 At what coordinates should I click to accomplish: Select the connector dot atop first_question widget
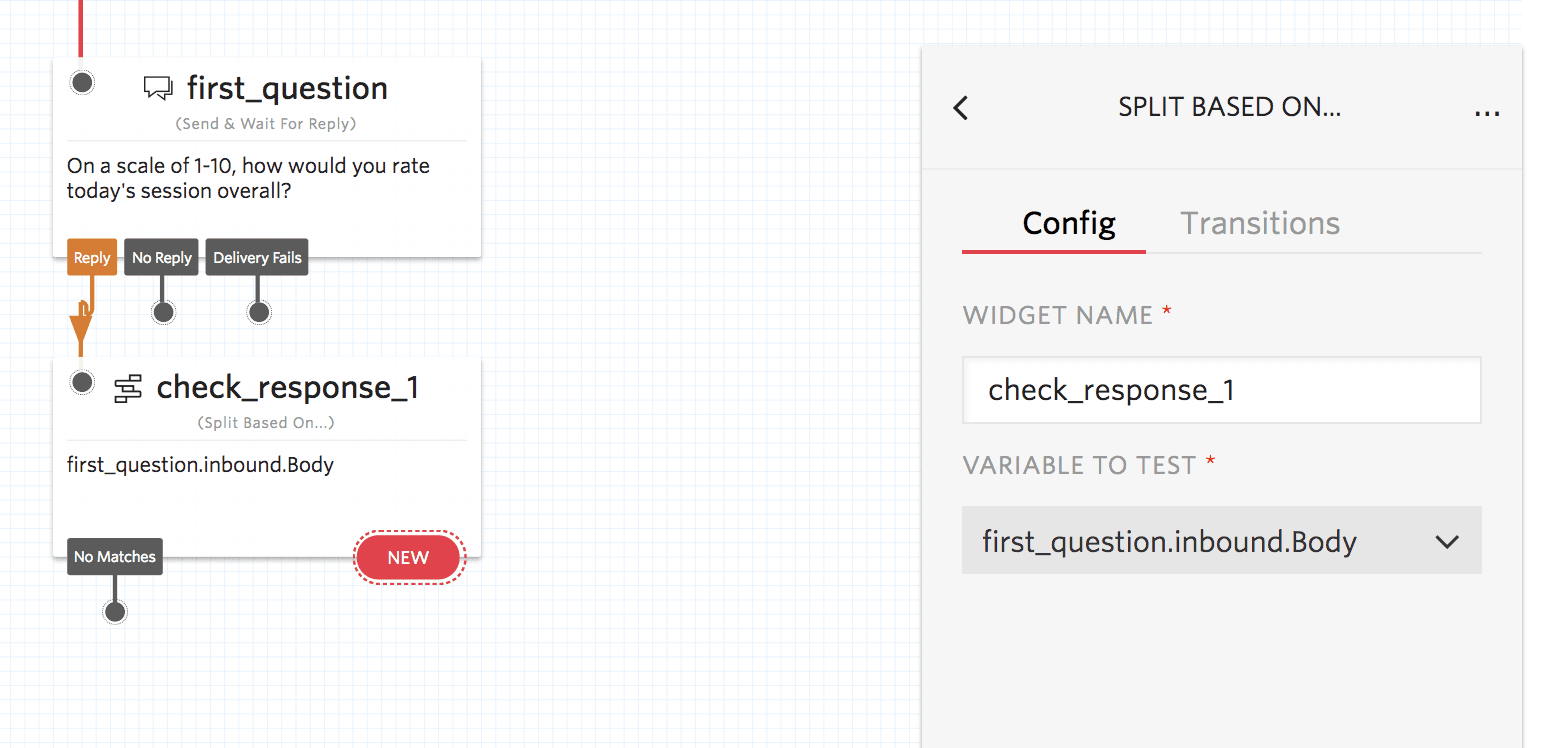[82, 82]
